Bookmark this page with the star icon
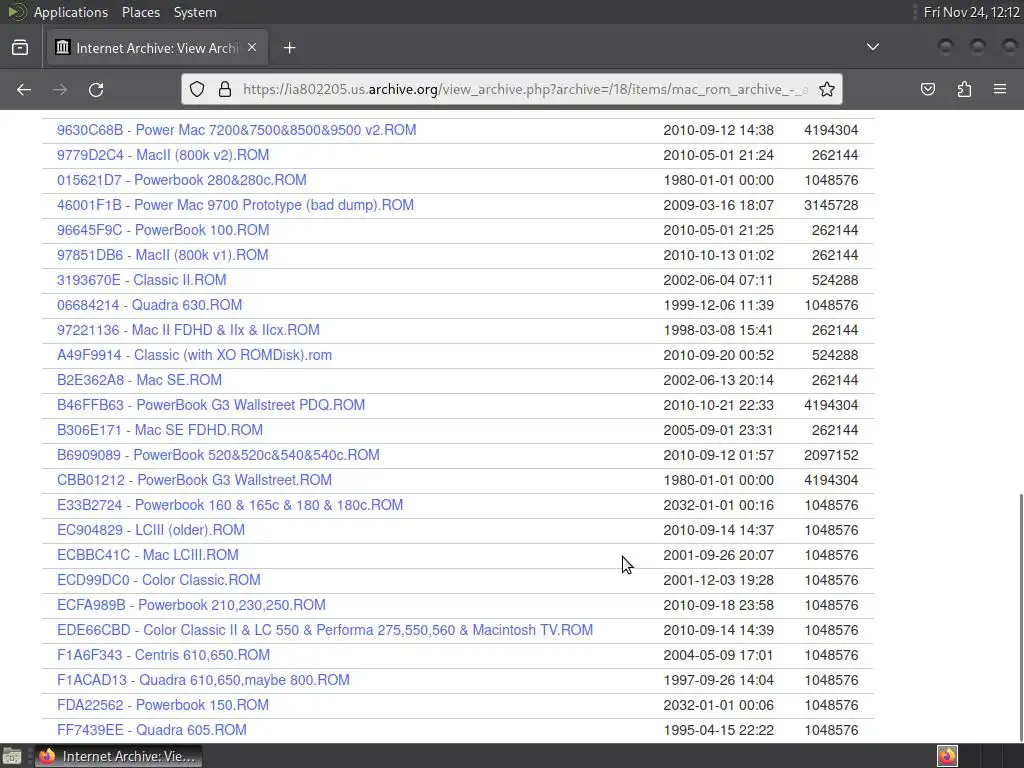 click(x=827, y=89)
